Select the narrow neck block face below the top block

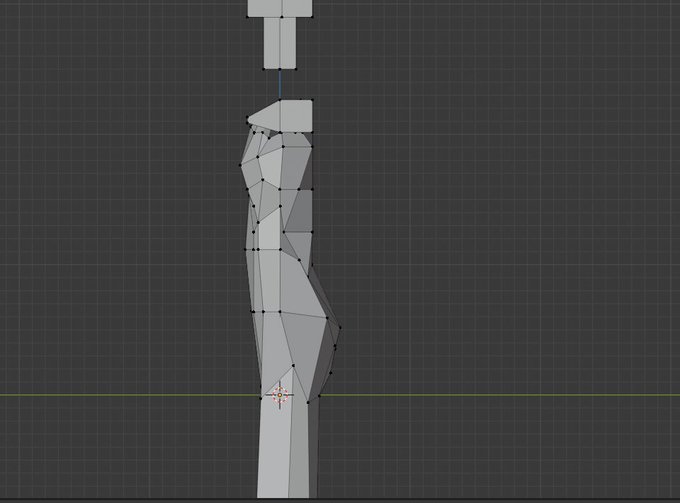point(280,43)
